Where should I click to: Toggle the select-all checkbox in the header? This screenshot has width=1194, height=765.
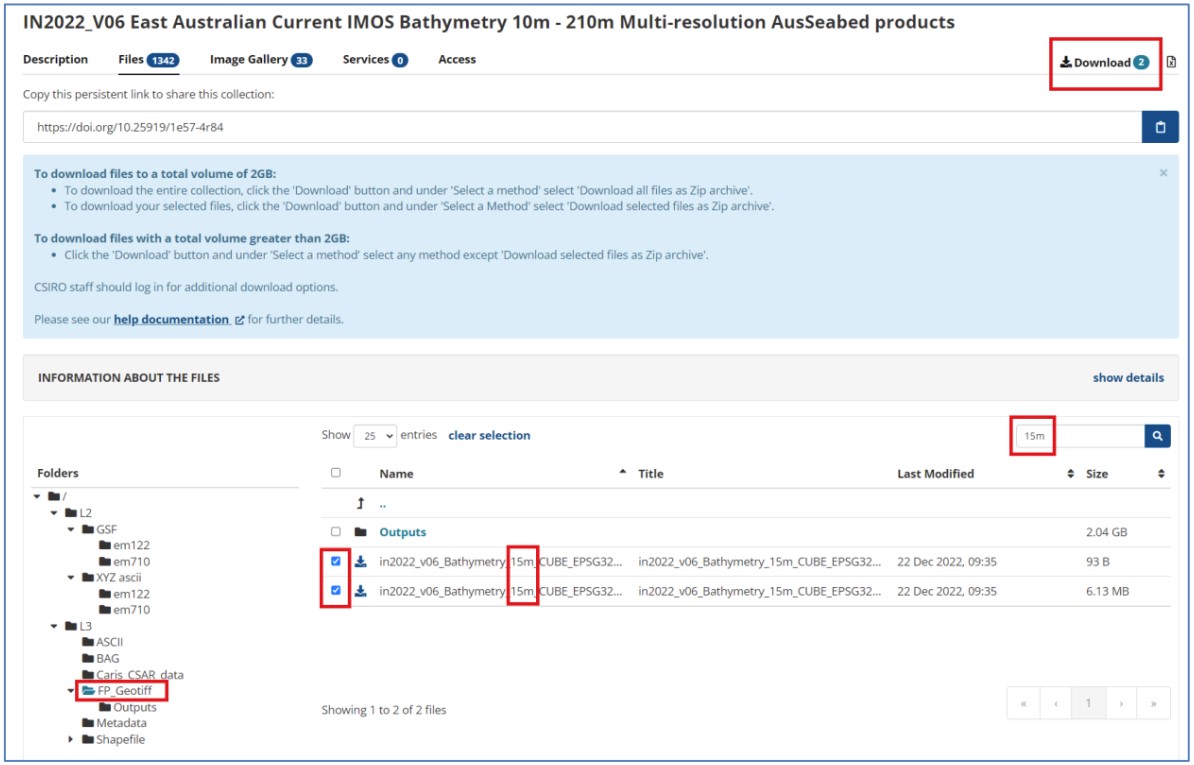[336, 473]
